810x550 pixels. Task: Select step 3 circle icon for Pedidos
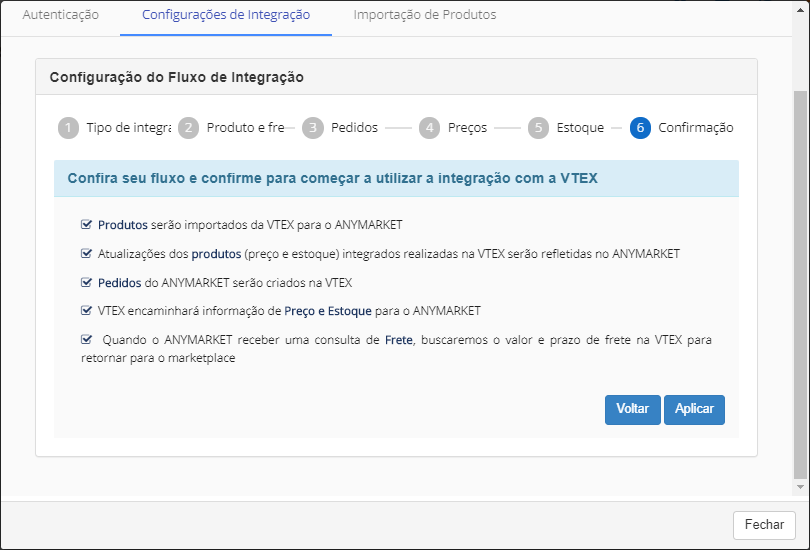click(x=313, y=128)
